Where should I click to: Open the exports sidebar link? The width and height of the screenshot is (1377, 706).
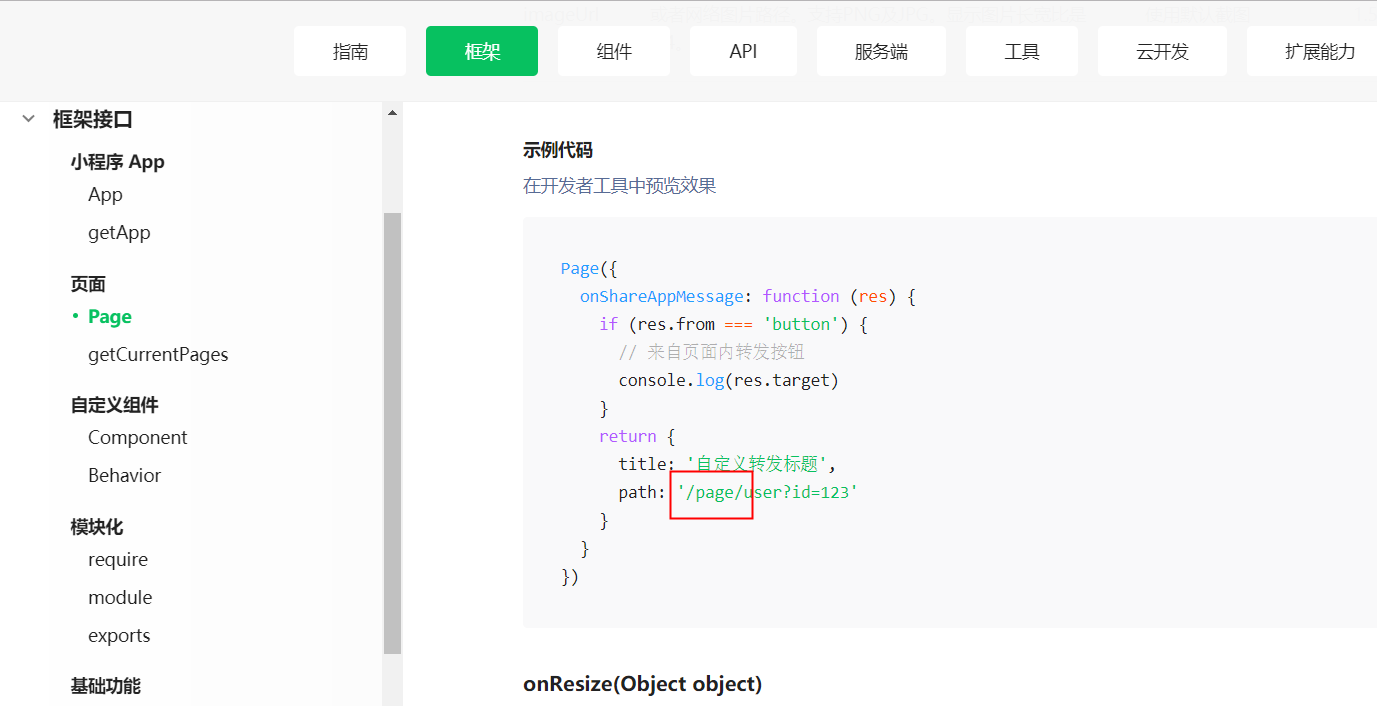click(119, 636)
